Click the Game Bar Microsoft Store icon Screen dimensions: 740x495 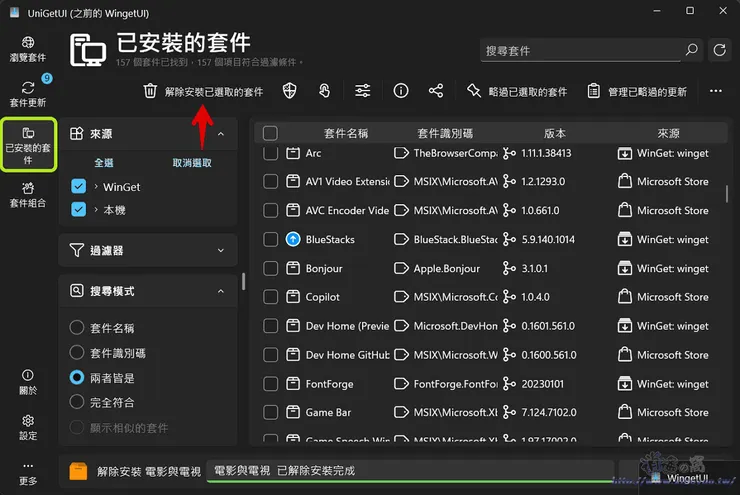[x=624, y=412]
